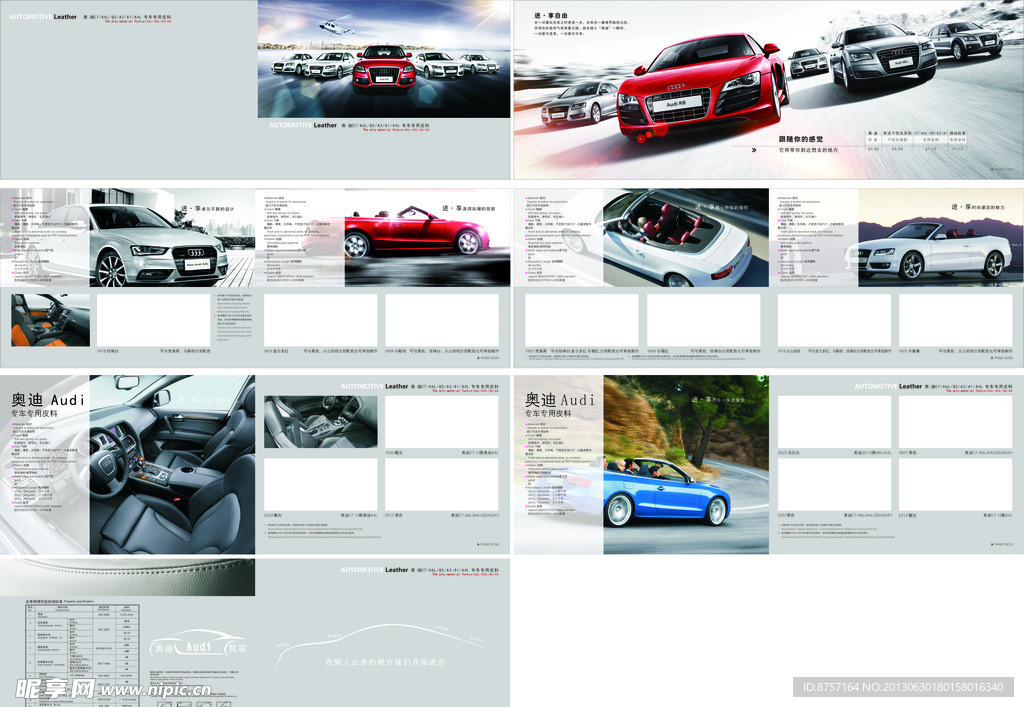The image size is (1024, 707).
Task: Select the blank leather swatch labeled 1805
Action: (x=321, y=320)
